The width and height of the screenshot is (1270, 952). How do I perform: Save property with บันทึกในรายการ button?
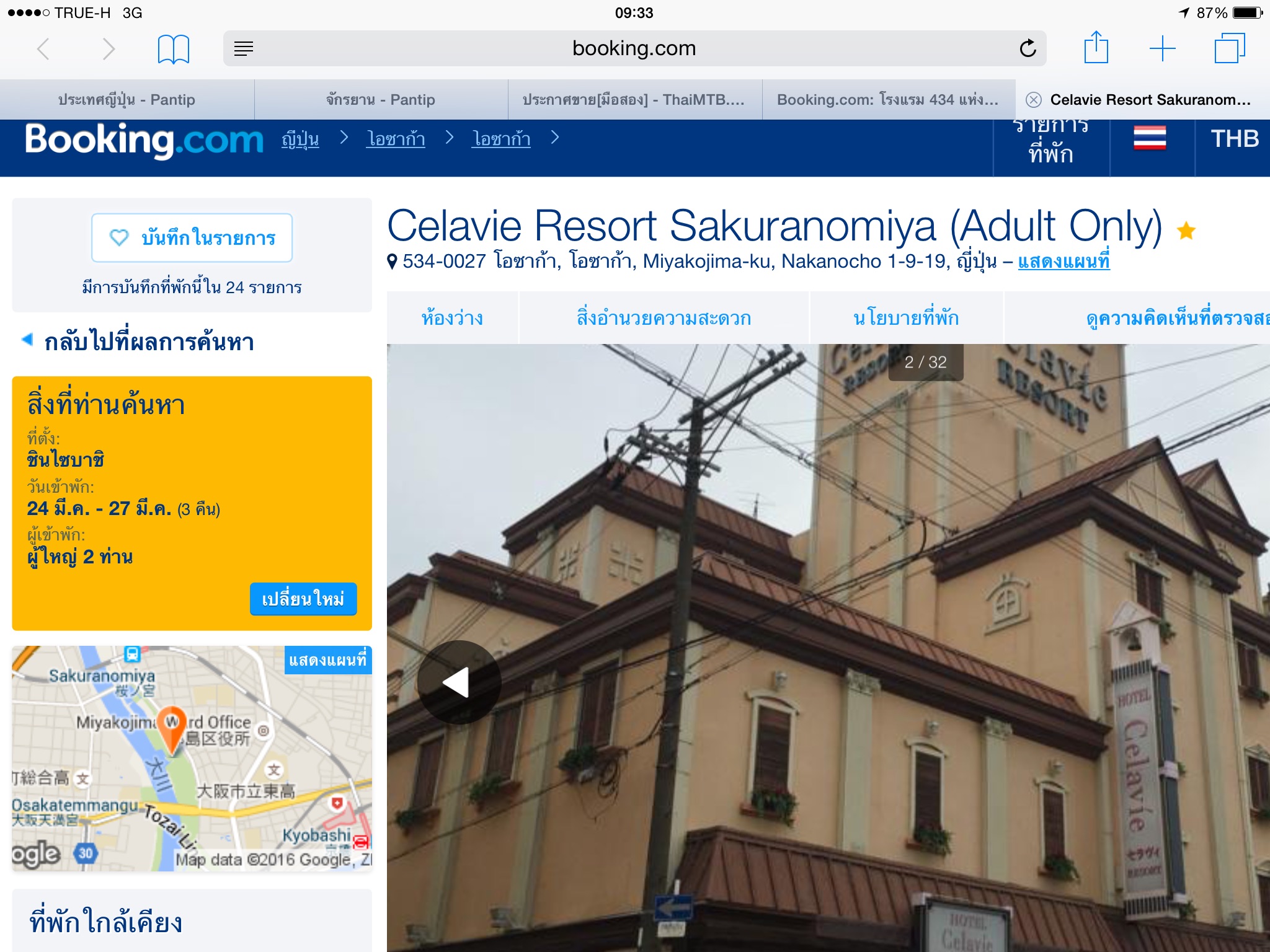pyautogui.click(x=192, y=238)
